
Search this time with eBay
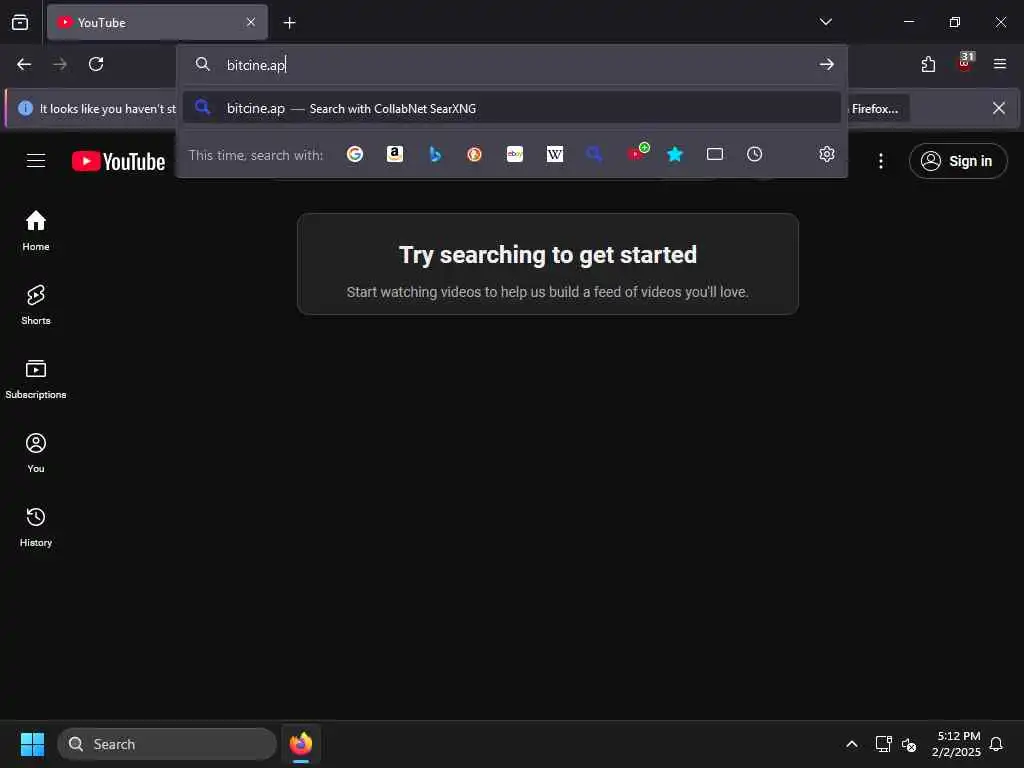click(x=515, y=154)
